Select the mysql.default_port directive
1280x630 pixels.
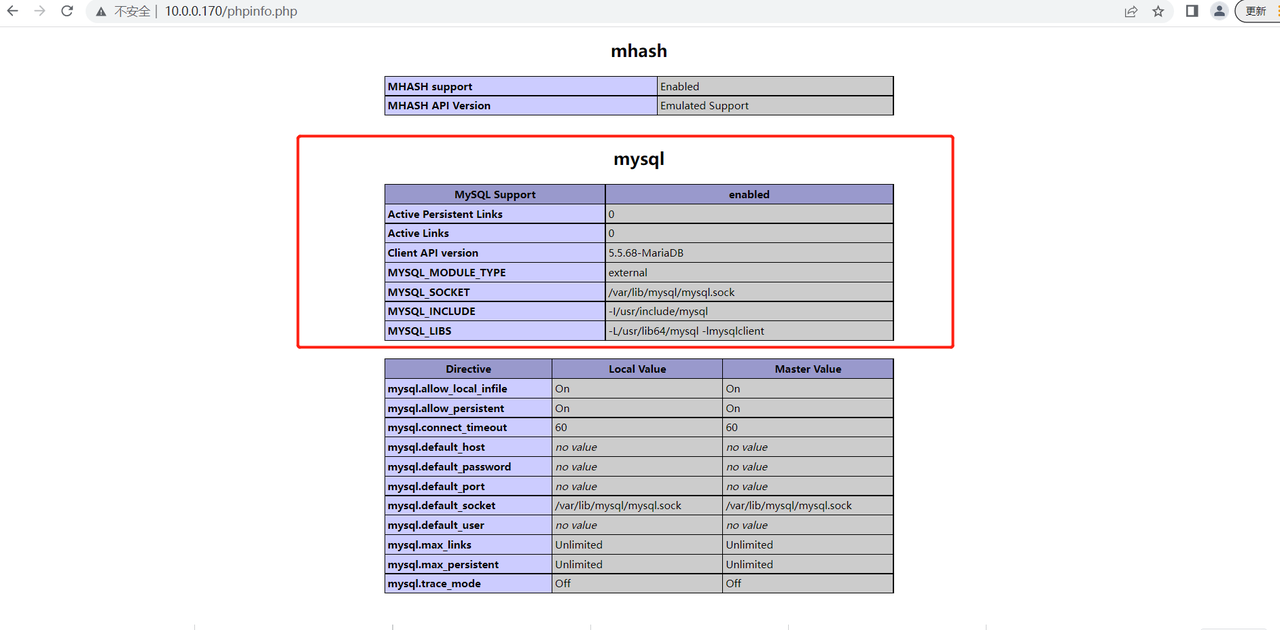tap(436, 486)
